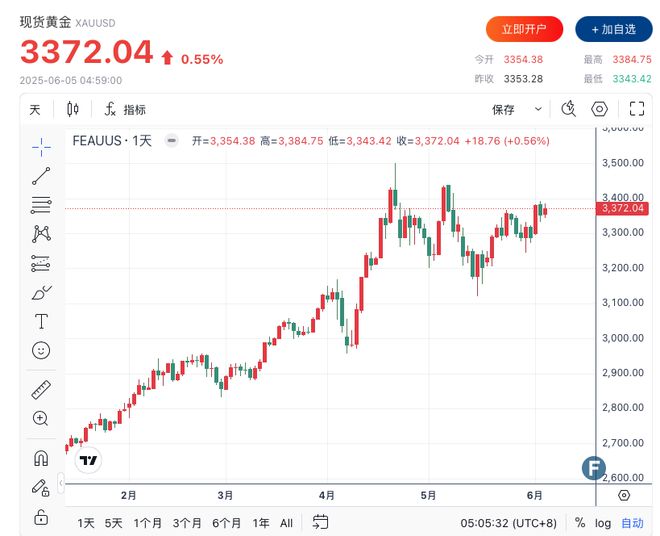
Task: Toggle lock all drawings
Action: click(x=41, y=517)
